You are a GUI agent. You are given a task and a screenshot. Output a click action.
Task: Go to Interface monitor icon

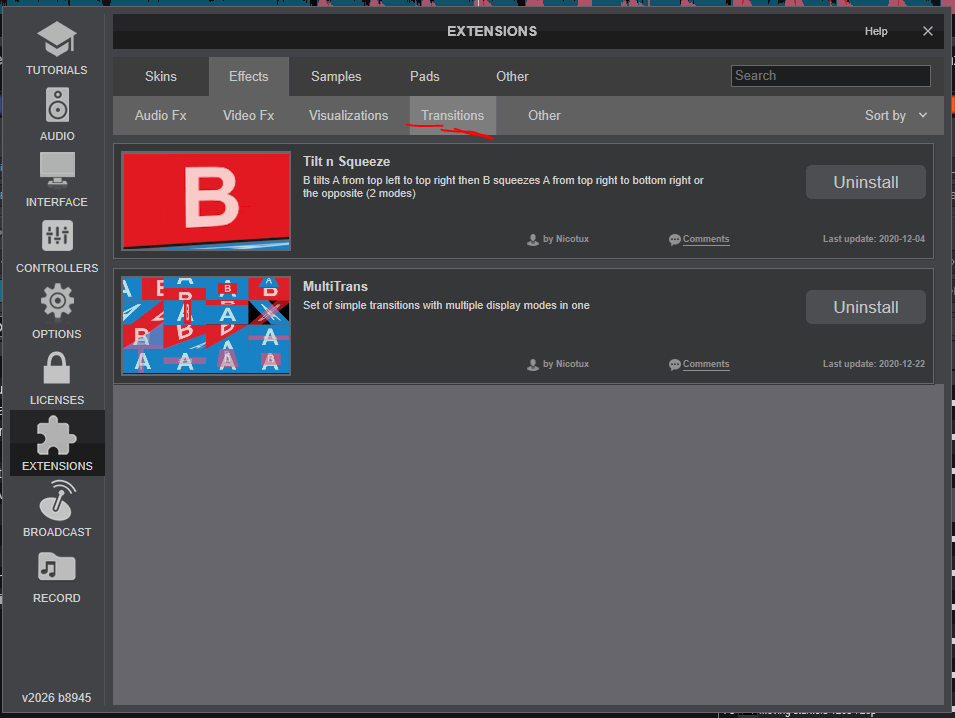click(x=57, y=170)
